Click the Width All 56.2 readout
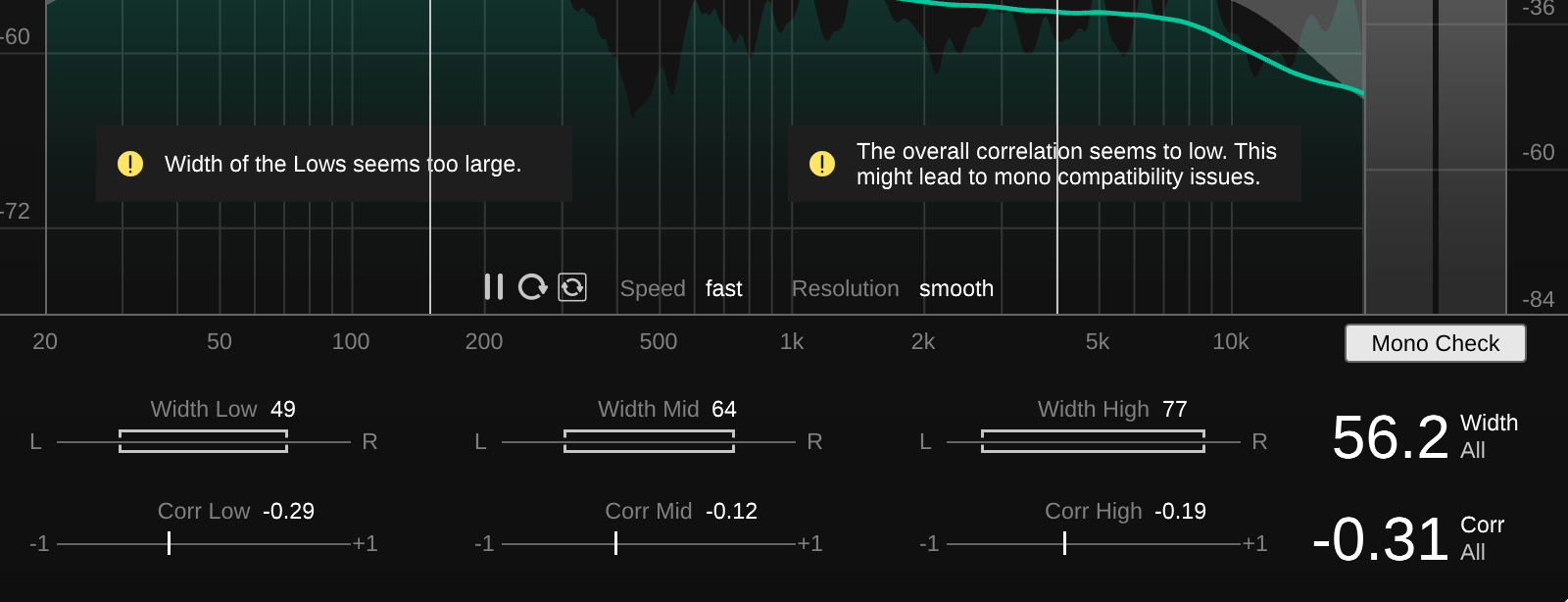1568x602 pixels. click(x=1390, y=437)
